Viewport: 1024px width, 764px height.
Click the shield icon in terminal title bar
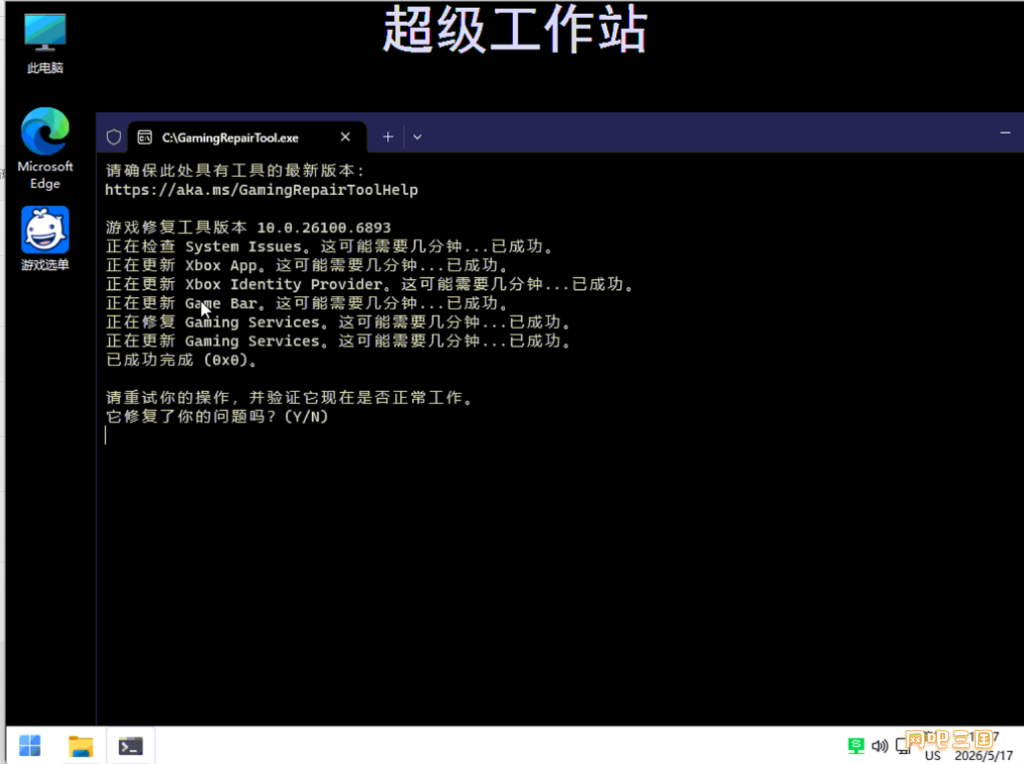(x=114, y=137)
